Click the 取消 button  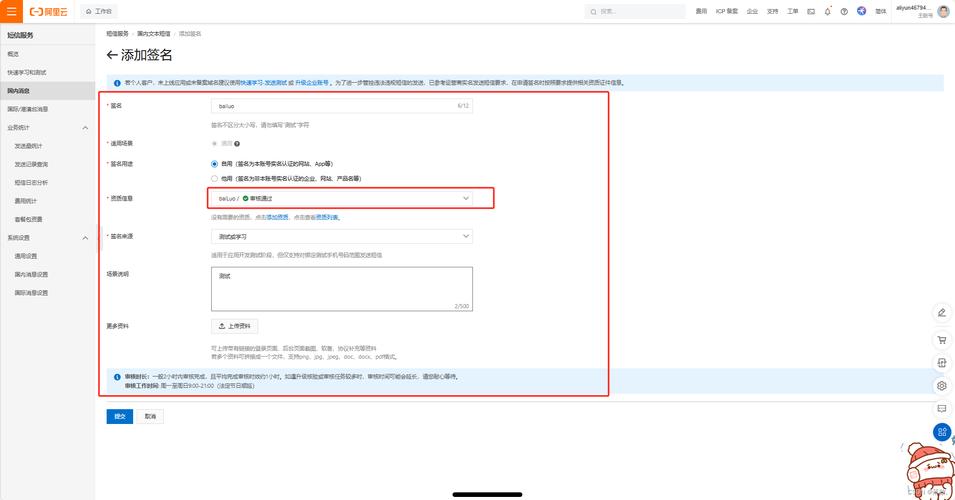pos(150,416)
